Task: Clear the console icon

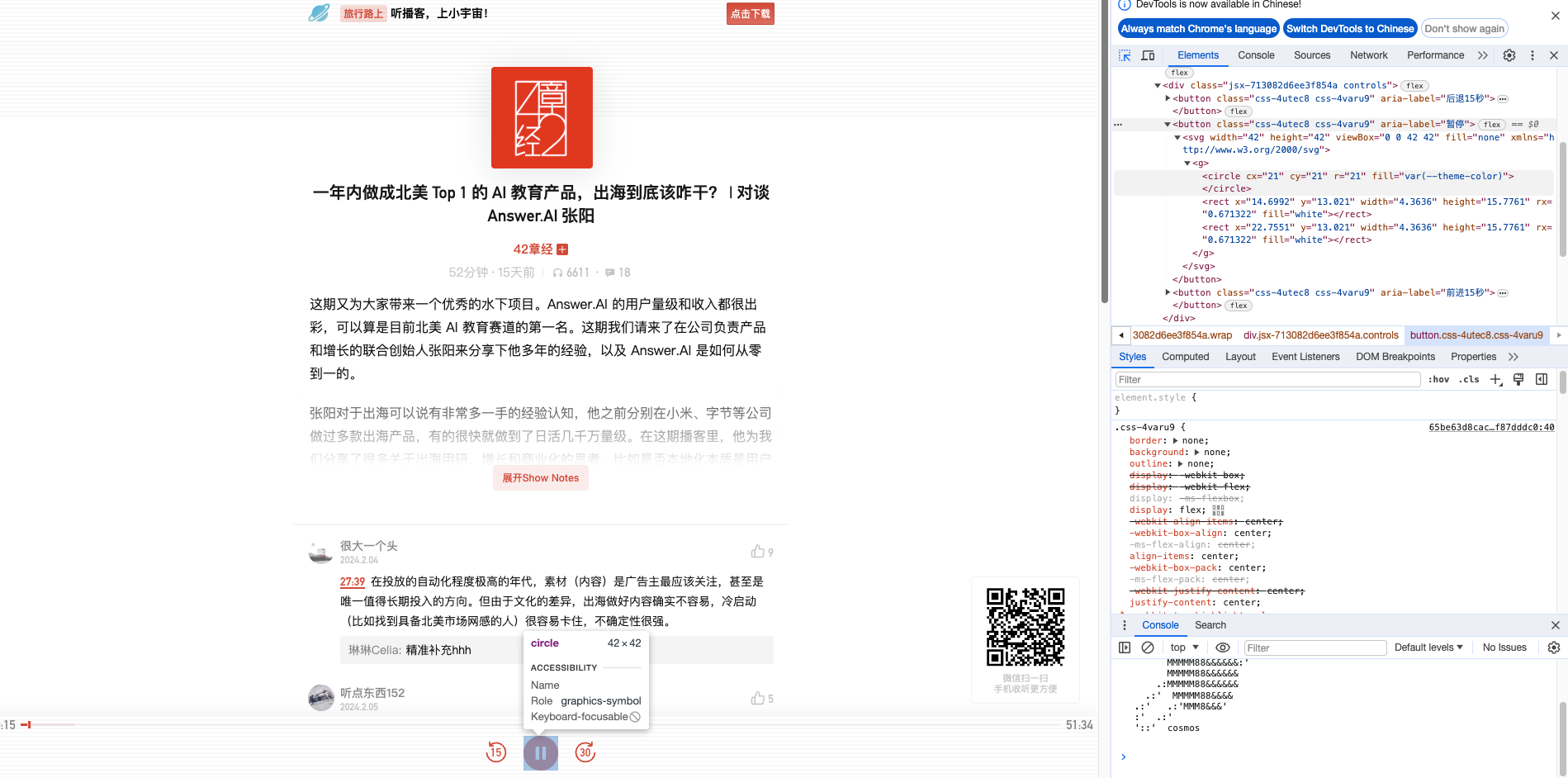Action: 1148,648
